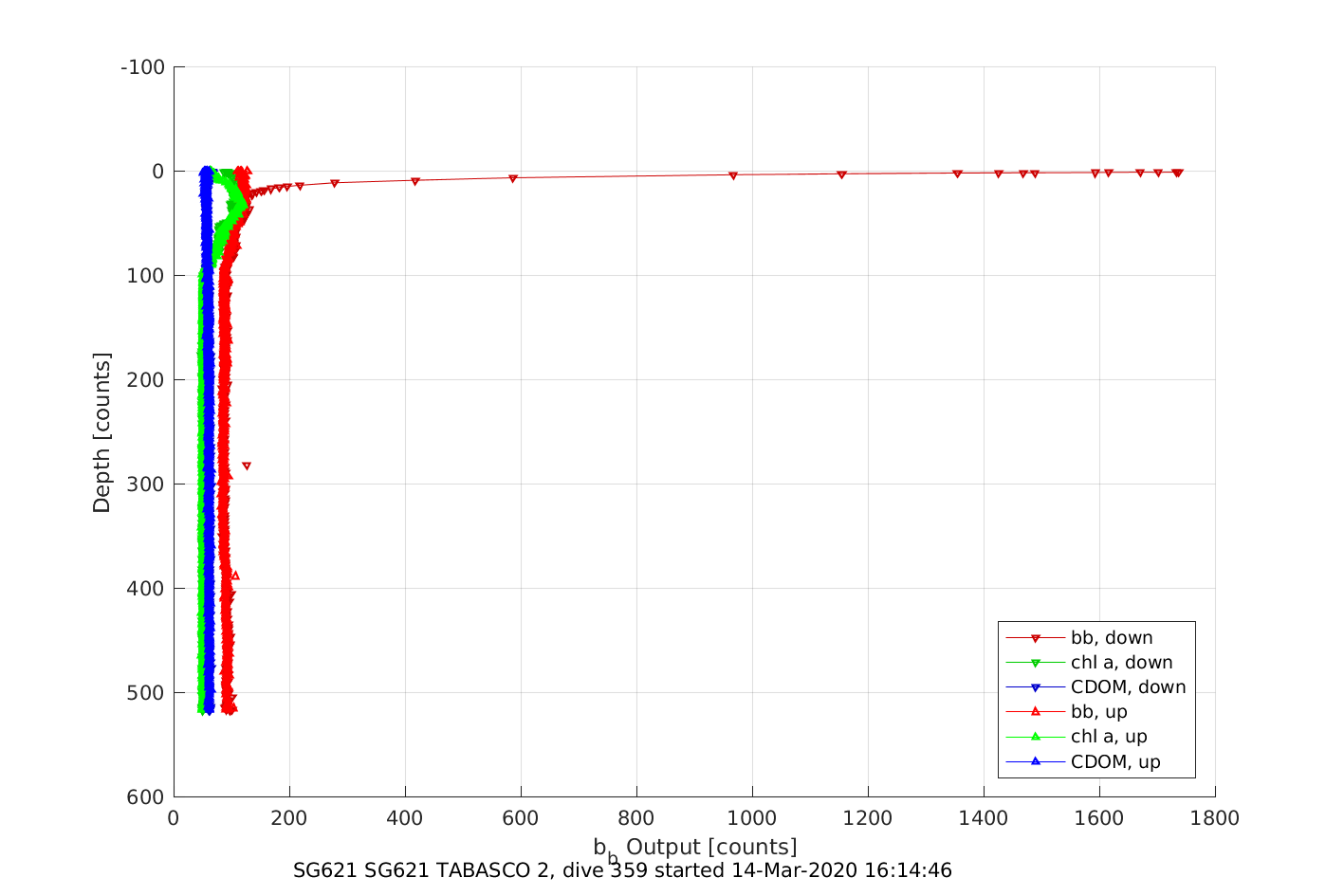Click the 600 y-axis depth tick label

tap(146, 797)
